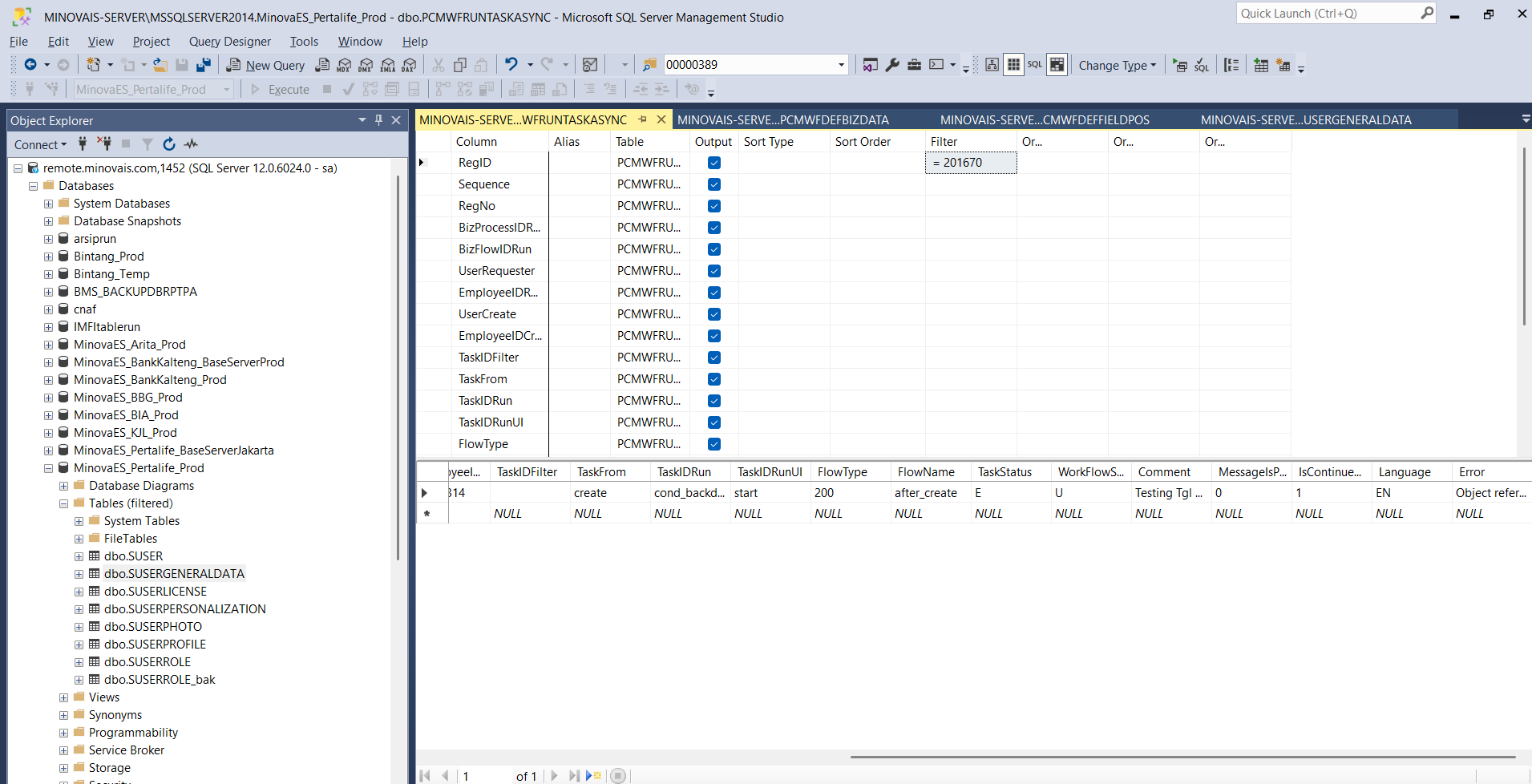Click the Add Table icon
1532x784 pixels.
[x=1261, y=65]
